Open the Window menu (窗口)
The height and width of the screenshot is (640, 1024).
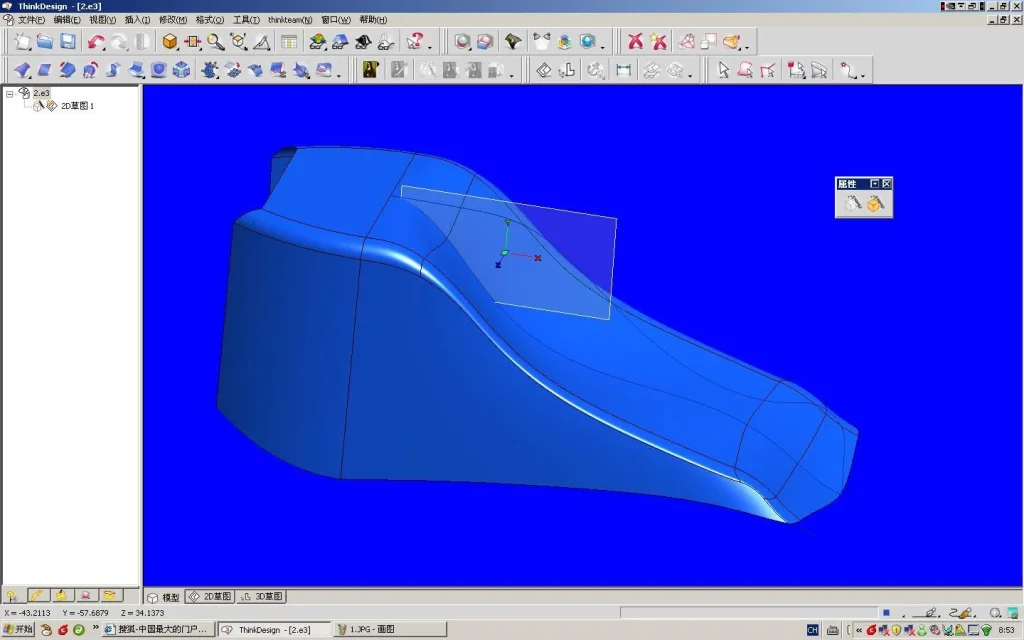point(336,20)
